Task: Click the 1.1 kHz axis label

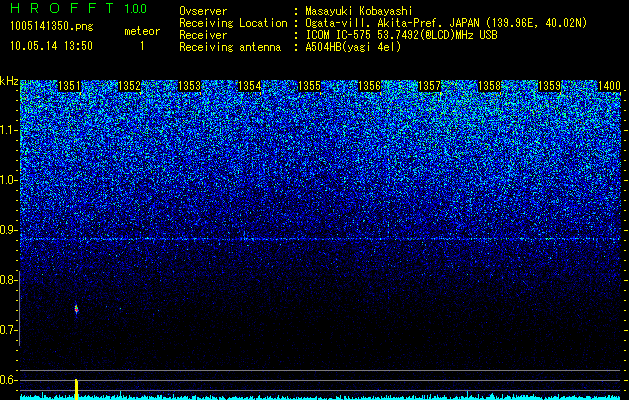Action: 8,131
